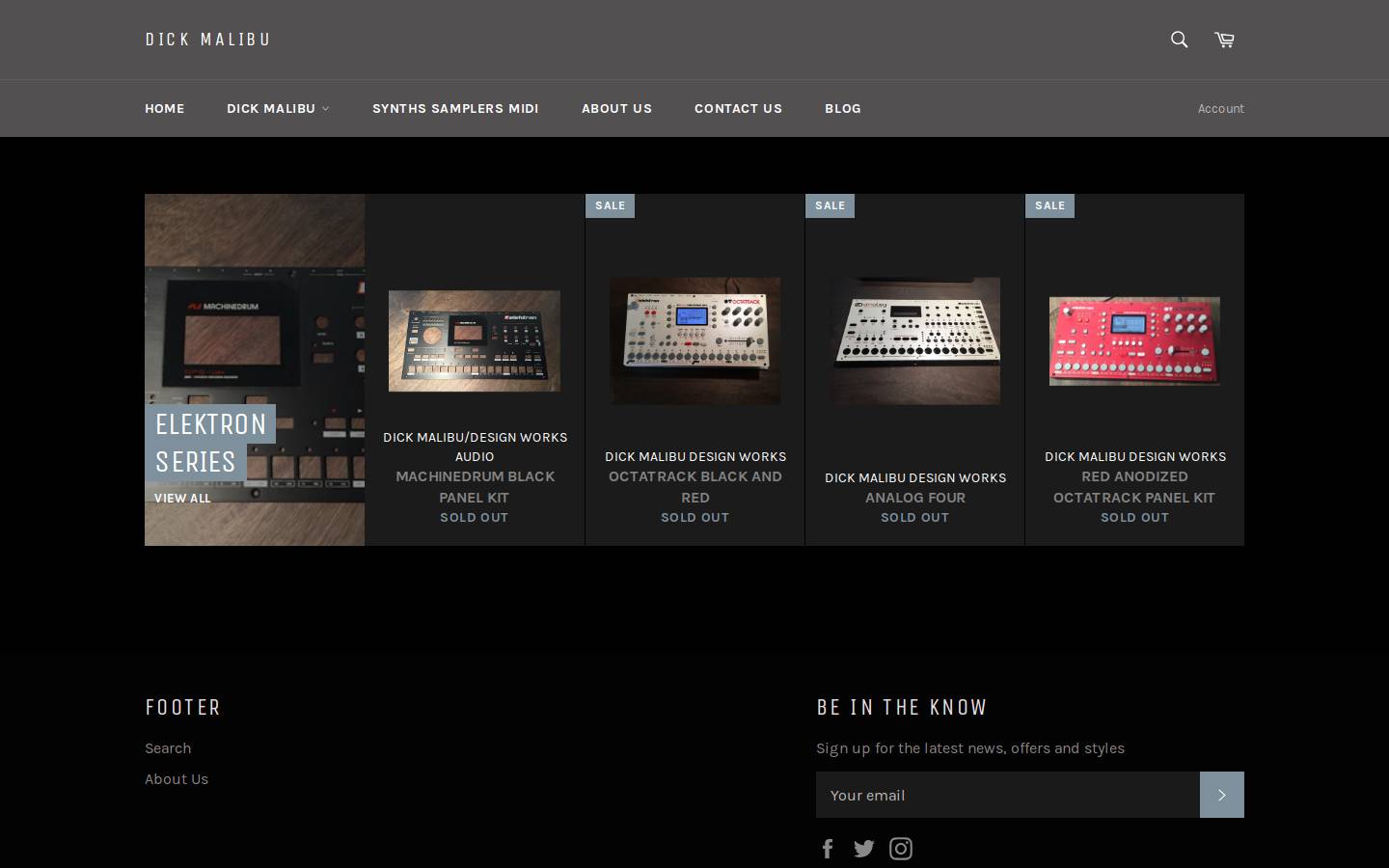The image size is (1389, 868).
Task: Click the Be In The Know heading
Action: (x=901, y=707)
